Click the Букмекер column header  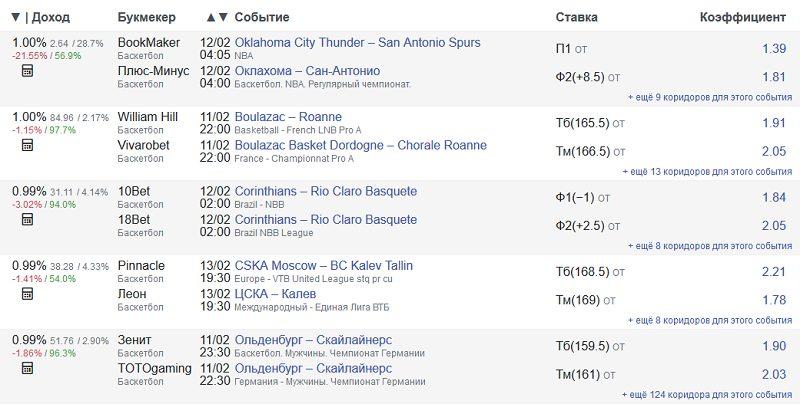[149, 17]
